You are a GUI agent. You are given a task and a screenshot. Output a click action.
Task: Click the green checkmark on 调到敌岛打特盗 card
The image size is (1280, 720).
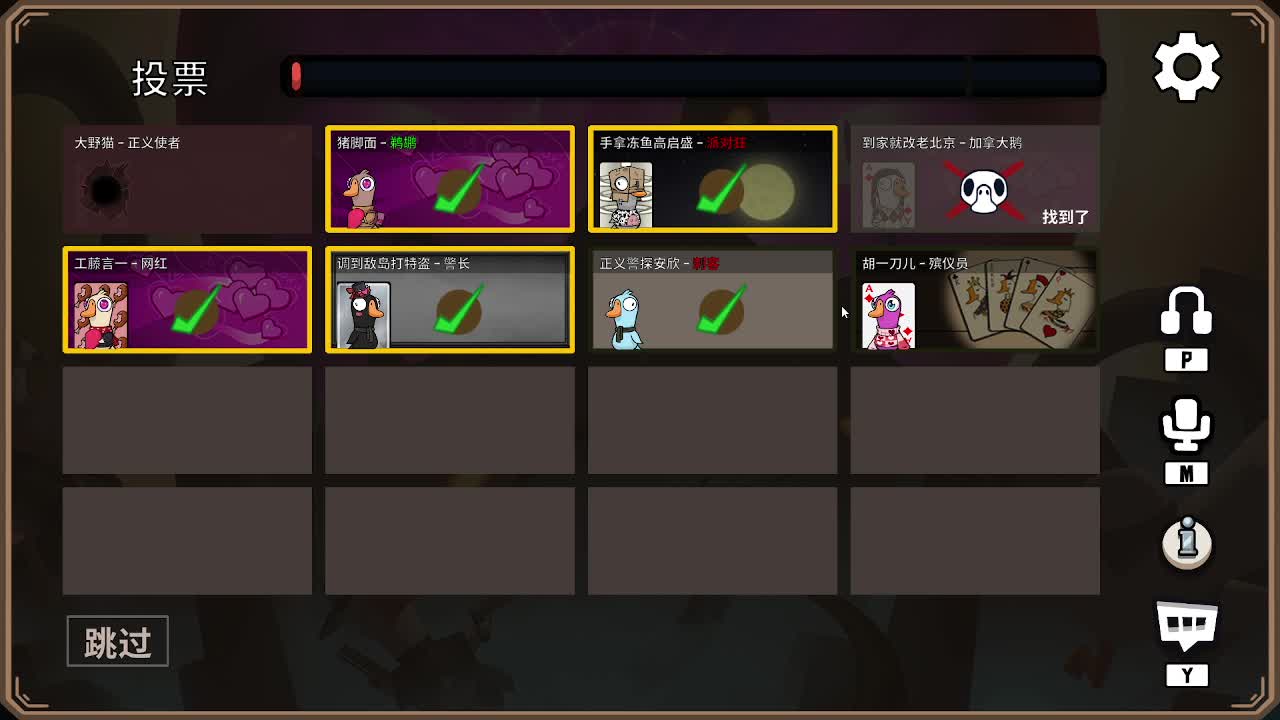[458, 312]
